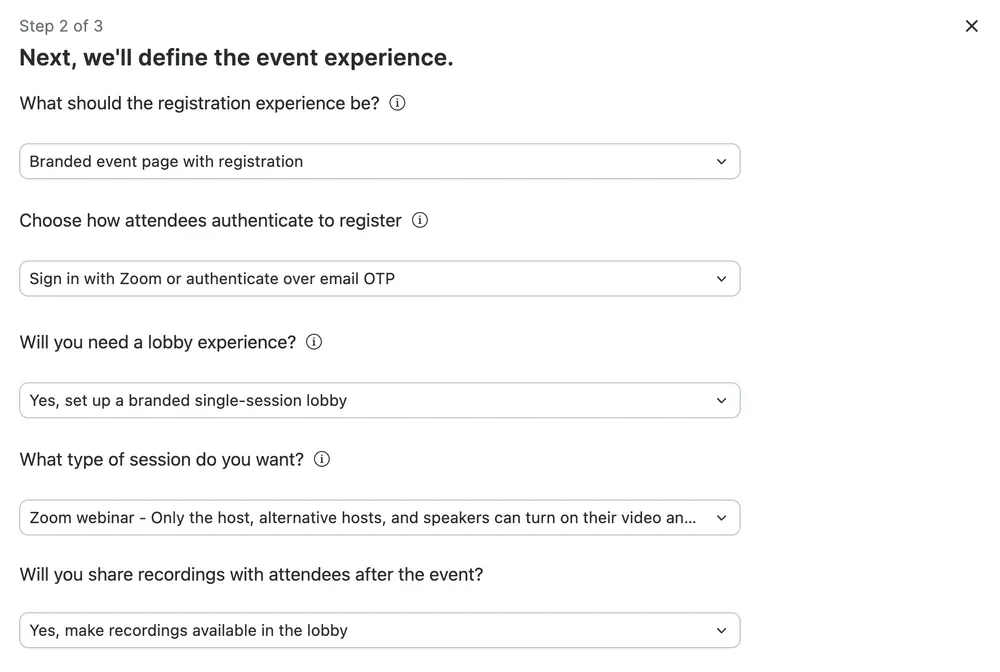The image size is (1000, 672).
Task: Click the chevron on the registration experience dropdown
Action: pyautogui.click(x=722, y=161)
